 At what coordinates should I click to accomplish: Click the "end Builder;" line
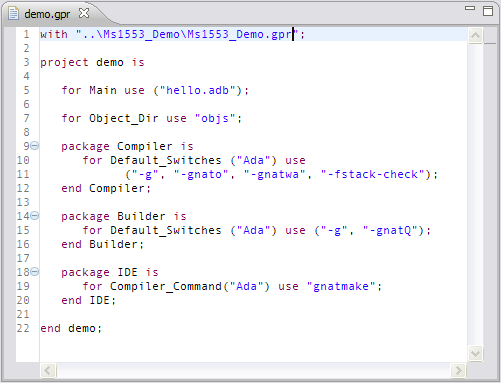(103, 244)
